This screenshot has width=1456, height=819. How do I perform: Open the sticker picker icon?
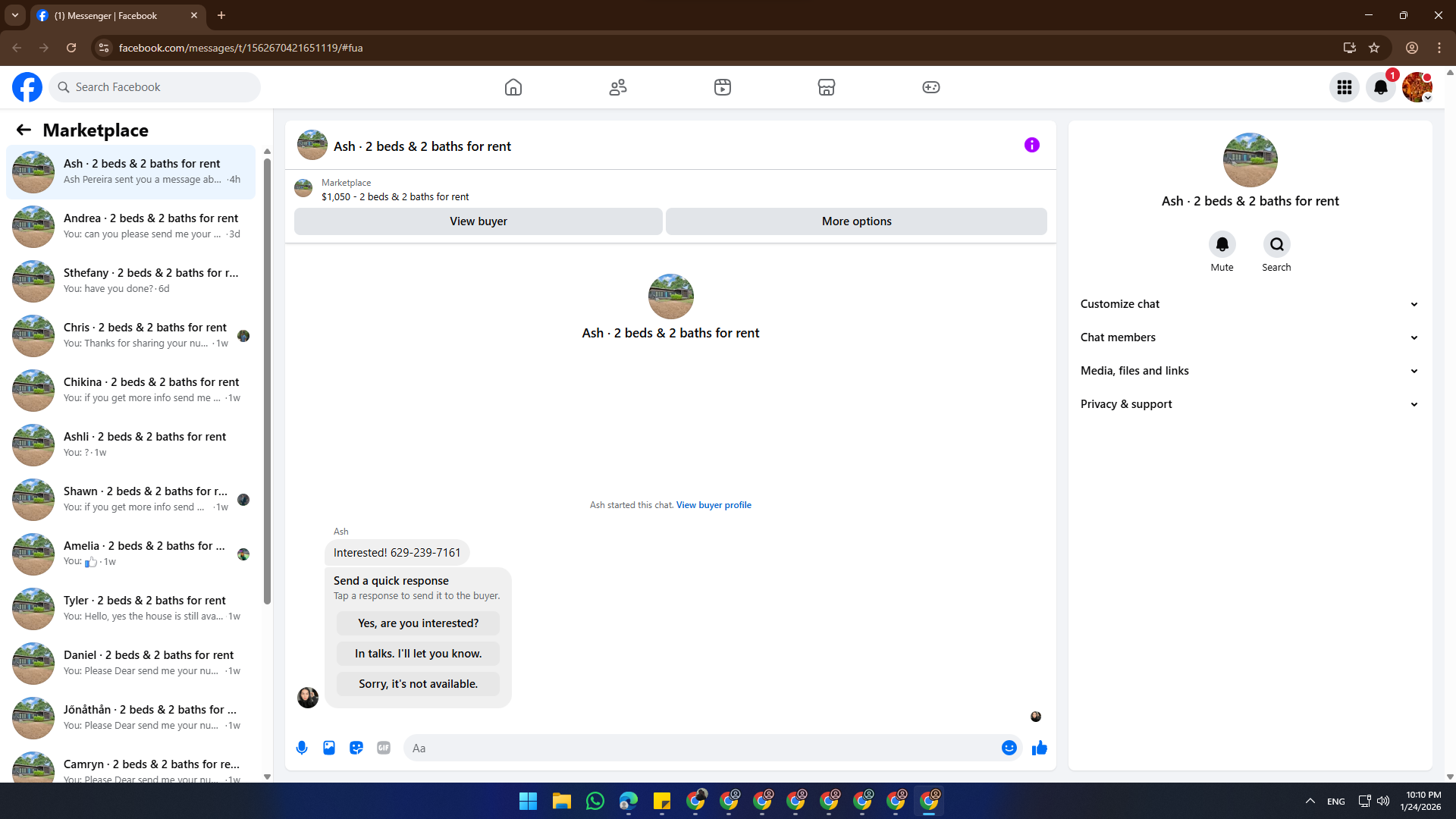click(x=356, y=748)
